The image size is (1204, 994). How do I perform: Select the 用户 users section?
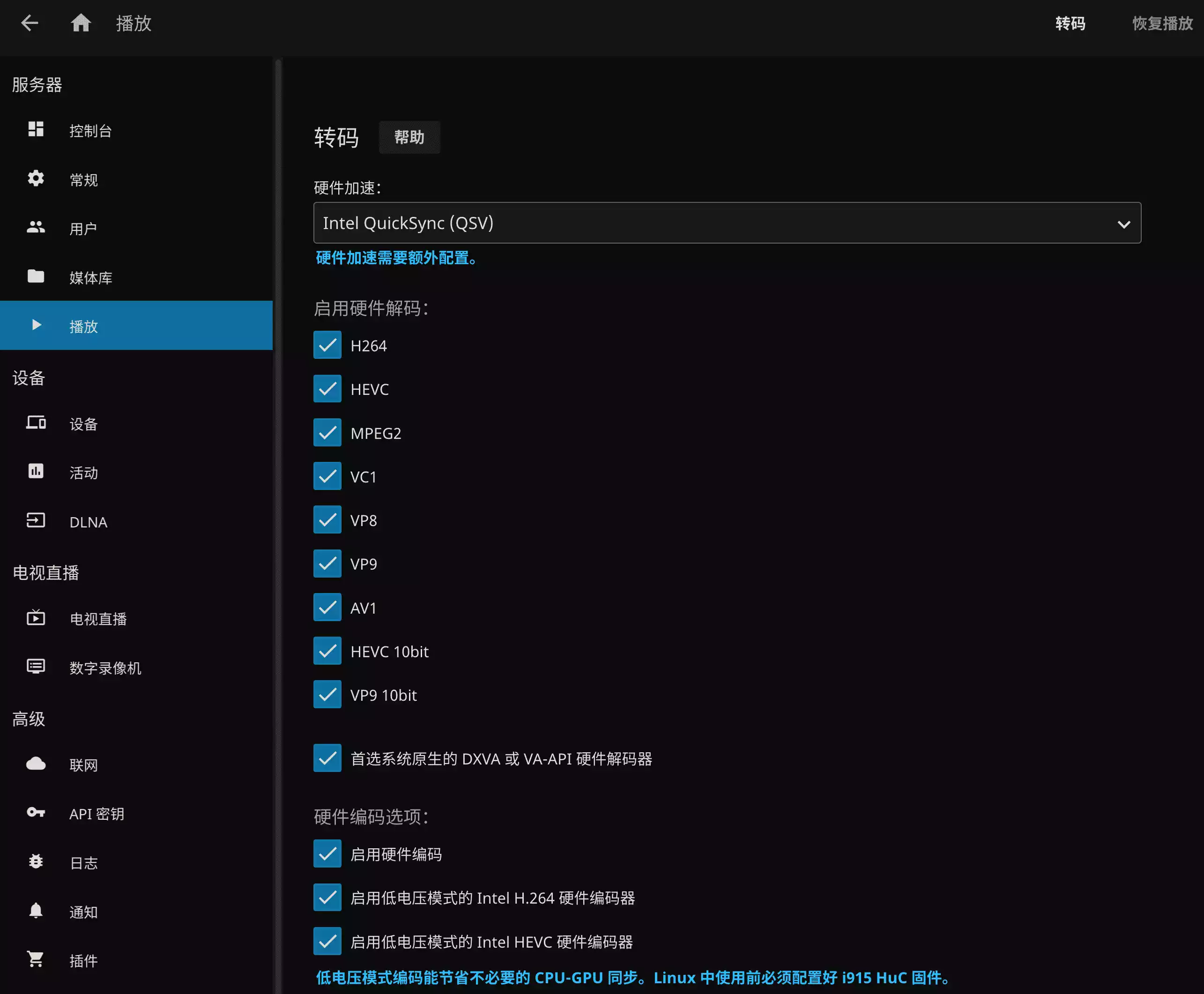(83, 228)
